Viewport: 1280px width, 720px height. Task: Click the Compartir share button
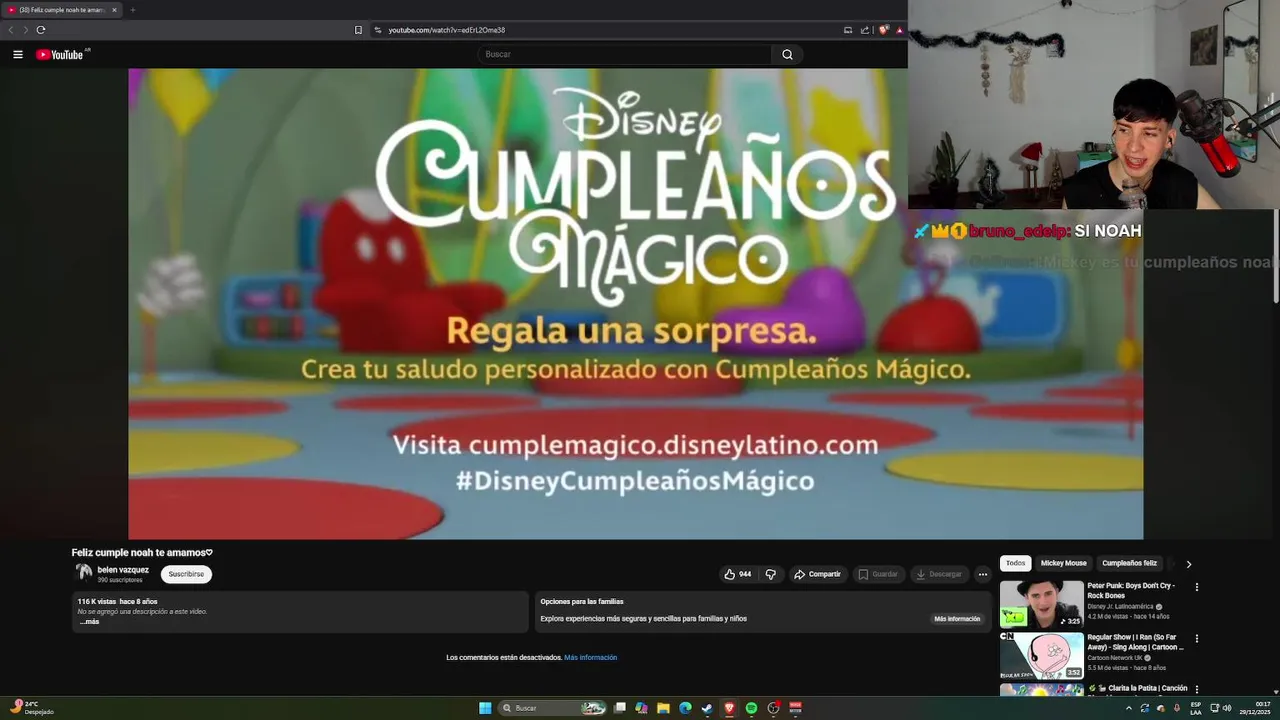point(817,574)
